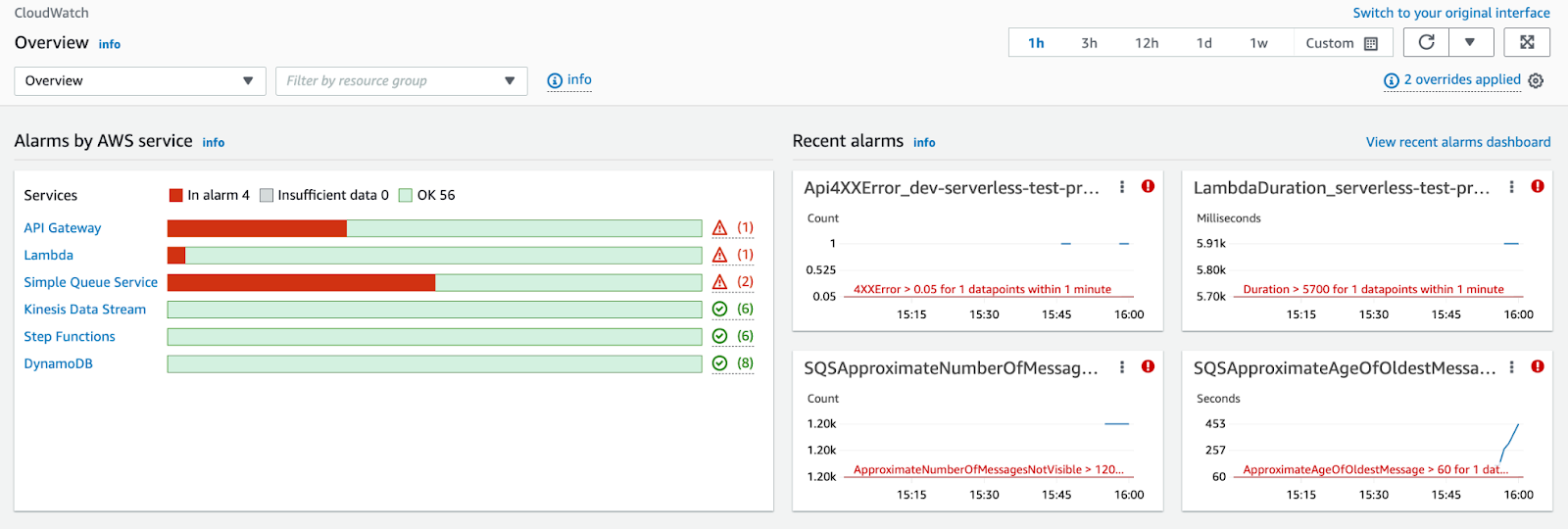Click the SQSApproximateAgeOfOldestMessa... alarm title

point(1345,368)
